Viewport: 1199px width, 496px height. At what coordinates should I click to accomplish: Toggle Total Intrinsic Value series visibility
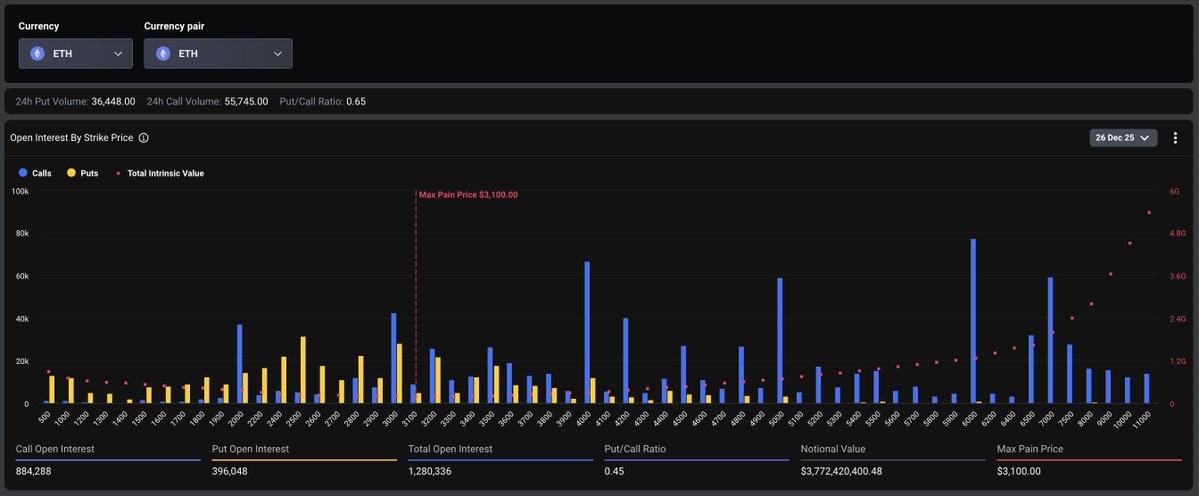pos(165,173)
